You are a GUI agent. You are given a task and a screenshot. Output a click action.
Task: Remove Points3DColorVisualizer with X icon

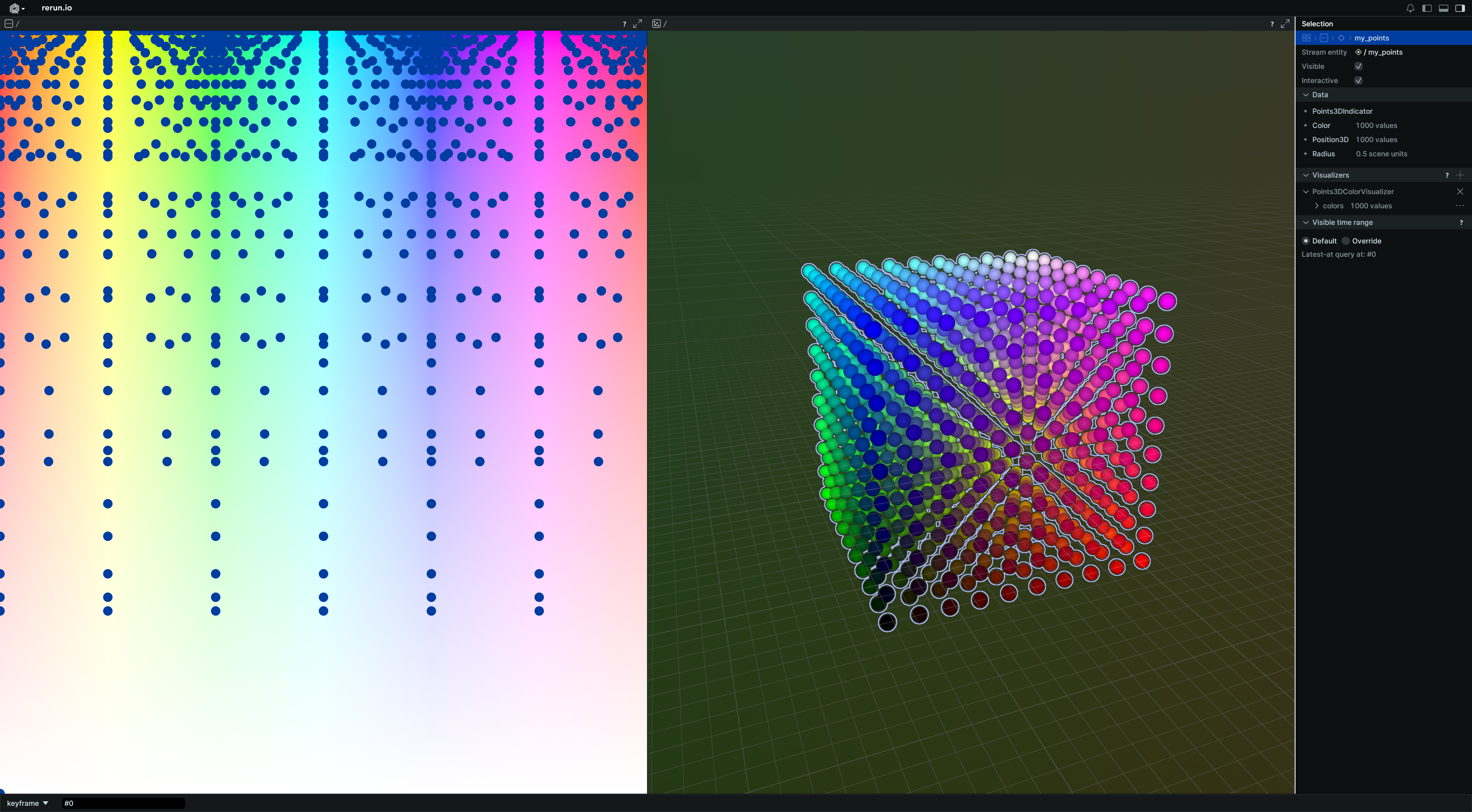[1460, 191]
